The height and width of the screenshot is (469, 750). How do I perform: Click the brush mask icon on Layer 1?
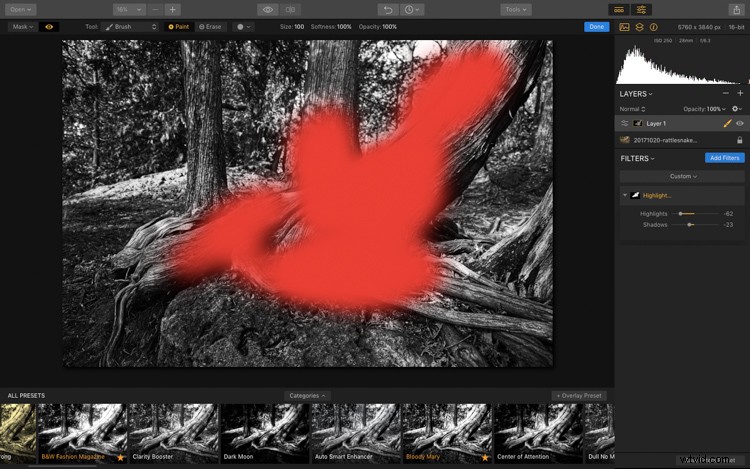click(728, 123)
